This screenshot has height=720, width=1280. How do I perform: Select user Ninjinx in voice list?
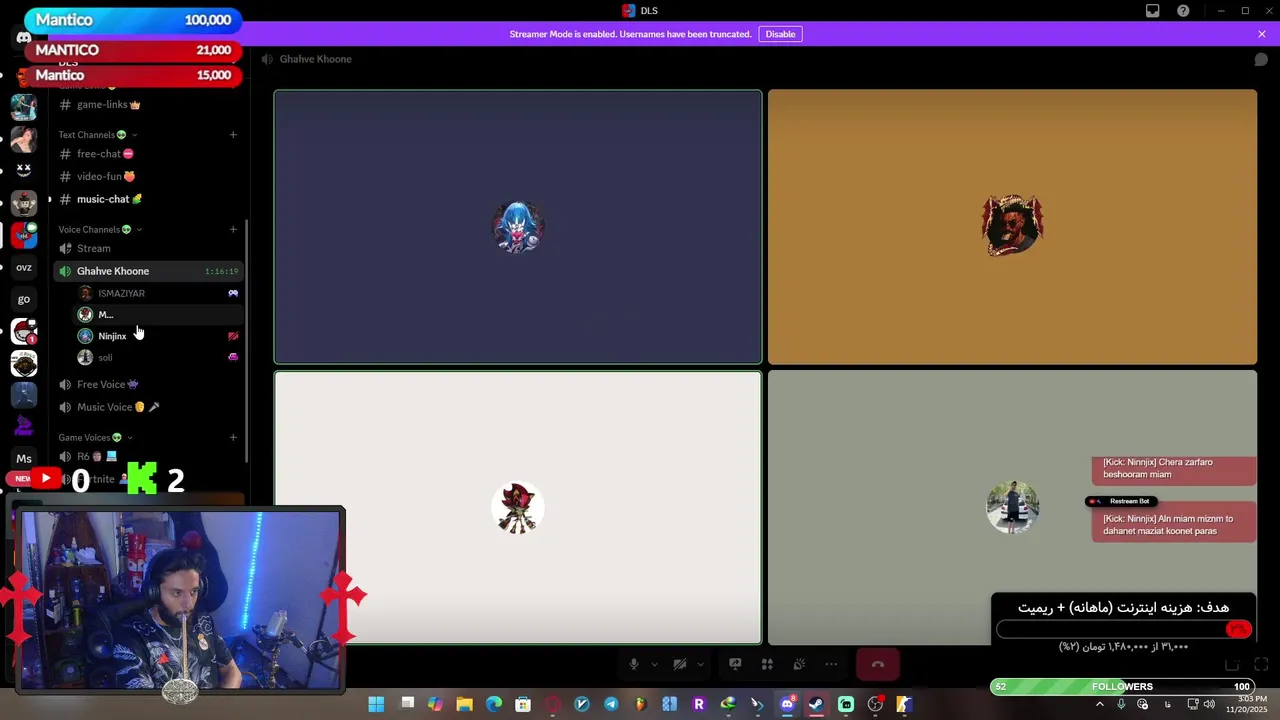158,336
